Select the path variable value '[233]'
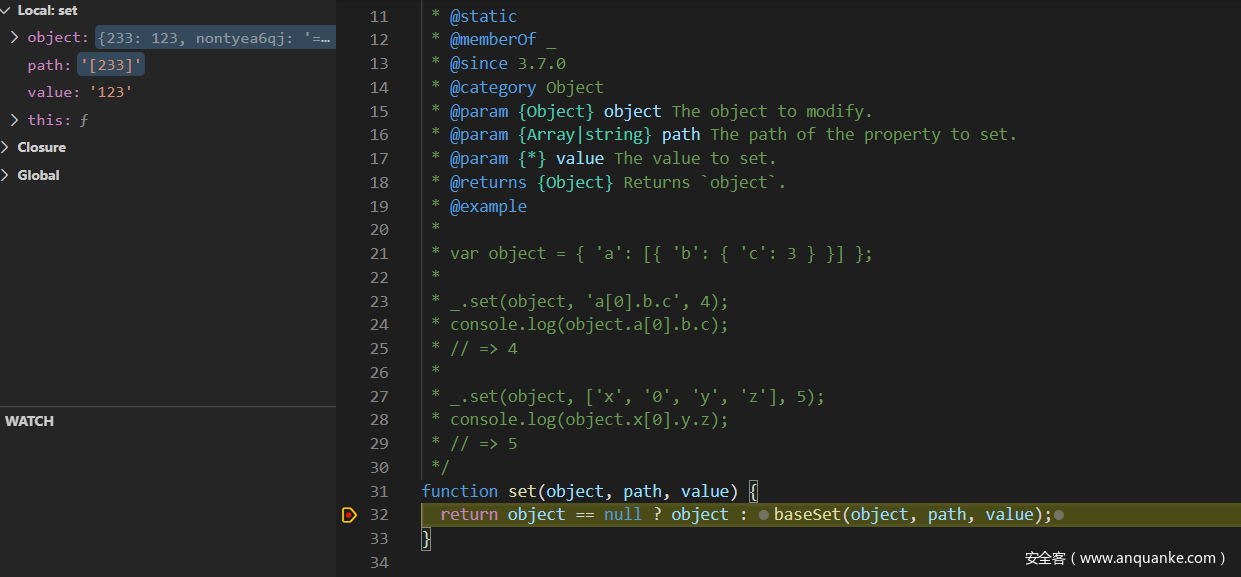The image size is (1241, 577). (x=112, y=65)
